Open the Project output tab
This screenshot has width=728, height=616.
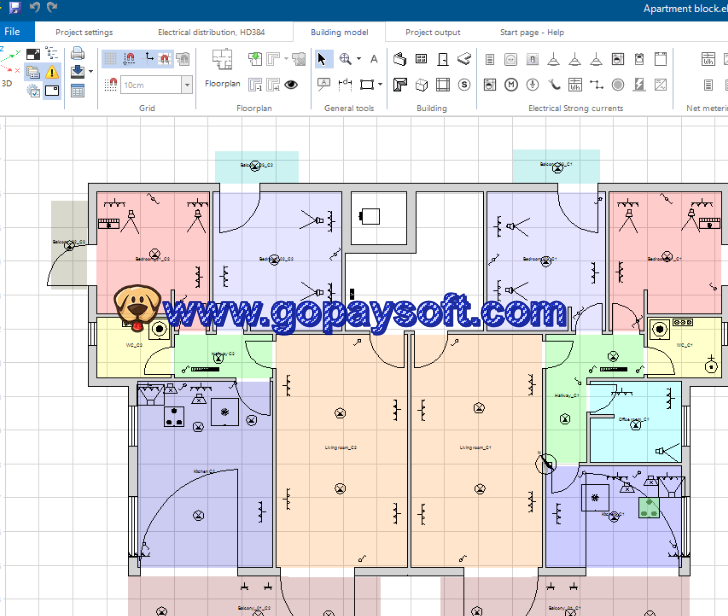(433, 32)
